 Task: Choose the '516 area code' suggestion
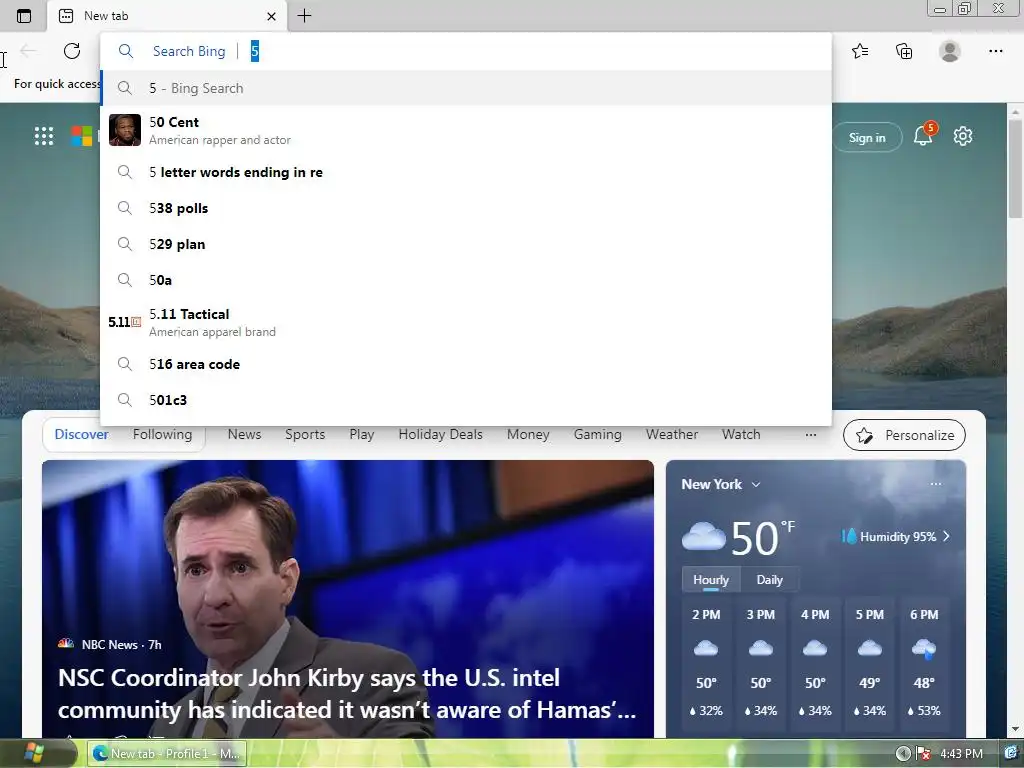(466, 364)
